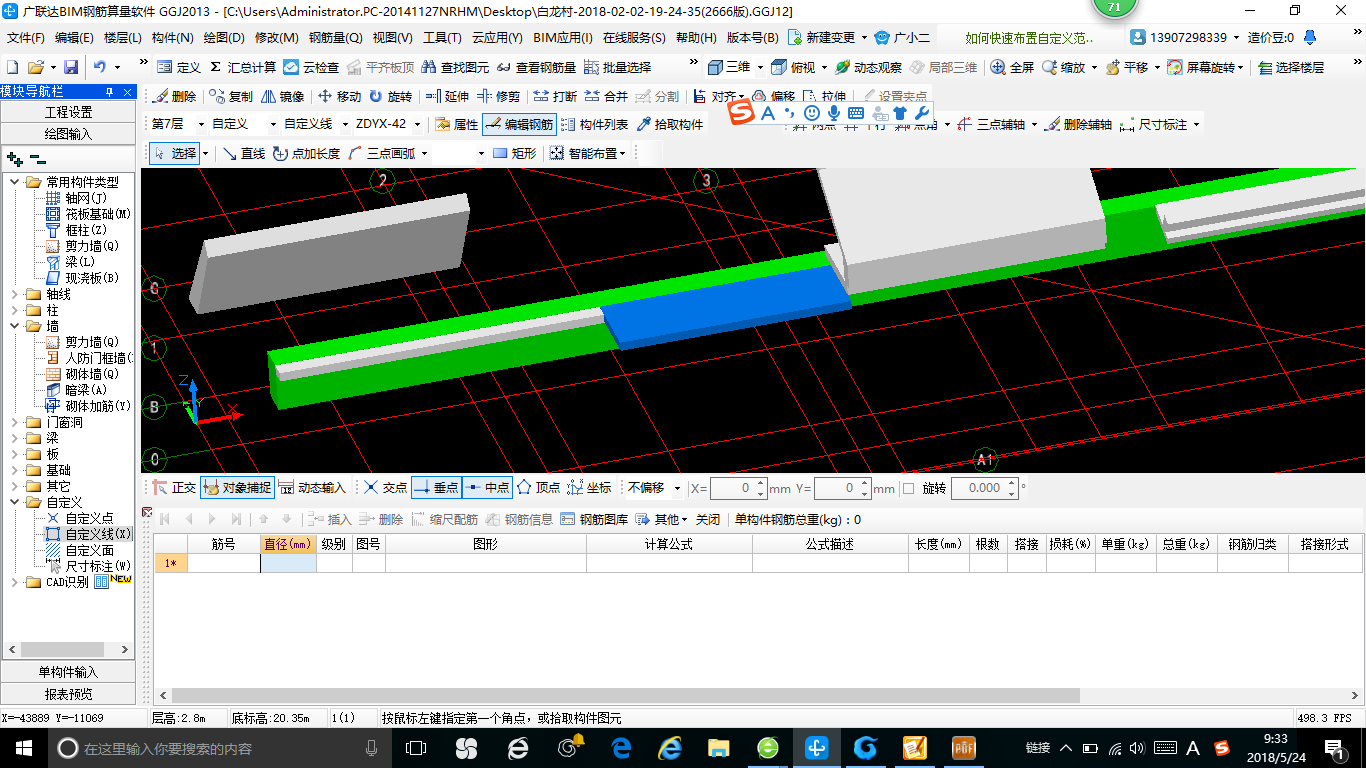Image resolution: width=1366 pixels, height=768 pixels.
Task: Select the 镜像 mirror tool
Action: pyautogui.click(x=283, y=96)
